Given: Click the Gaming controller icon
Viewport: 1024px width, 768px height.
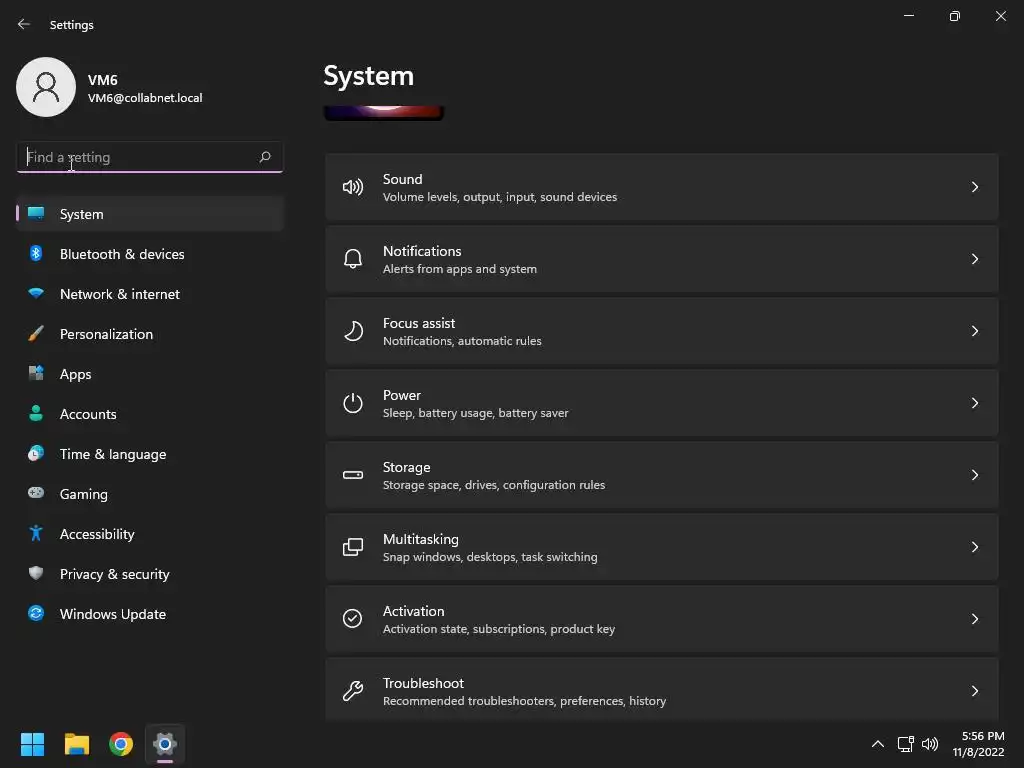Looking at the screenshot, I should (36, 494).
